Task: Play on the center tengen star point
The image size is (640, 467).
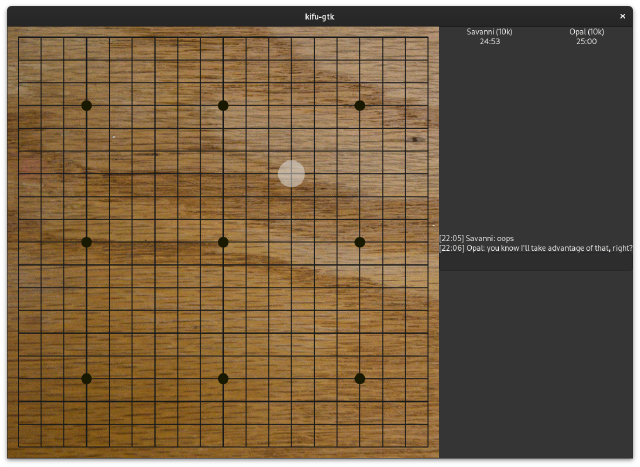Action: (223, 242)
